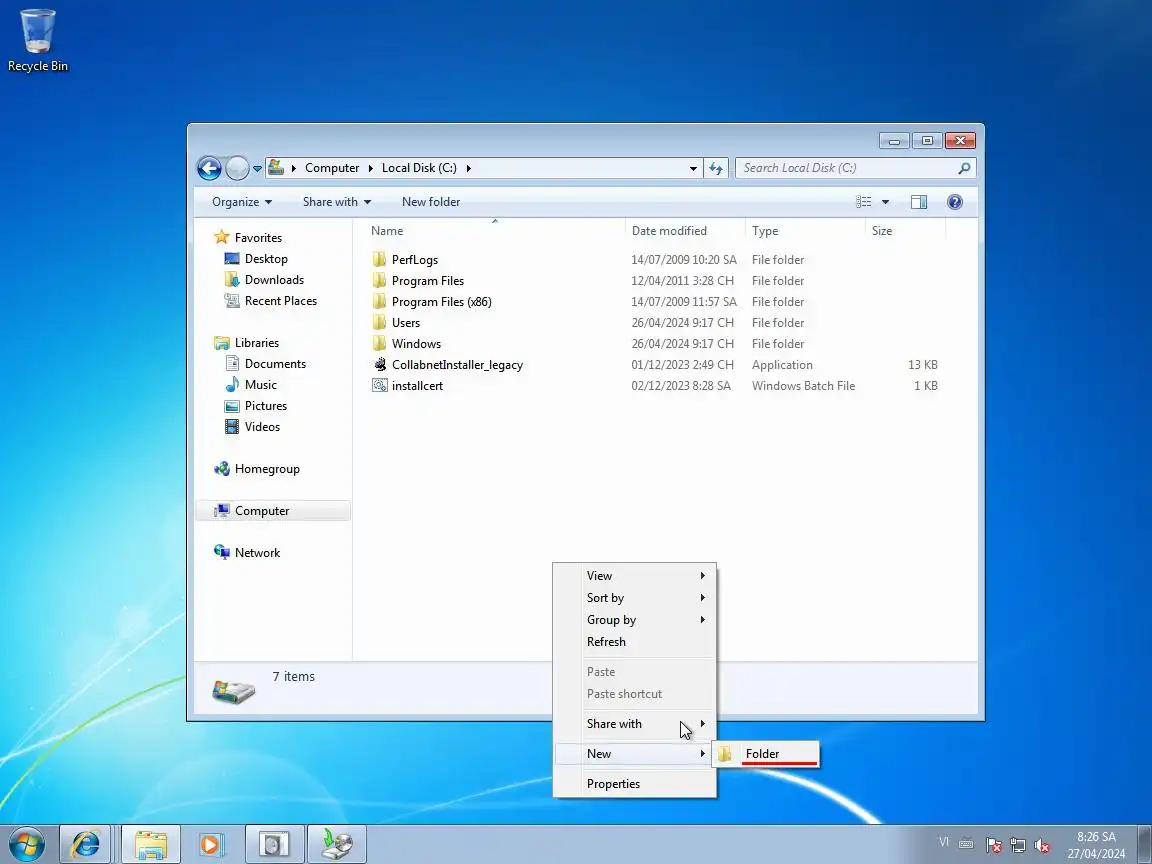Click the Action Center flag tray icon
Image resolution: width=1152 pixels, height=864 pixels.
pyautogui.click(x=993, y=846)
